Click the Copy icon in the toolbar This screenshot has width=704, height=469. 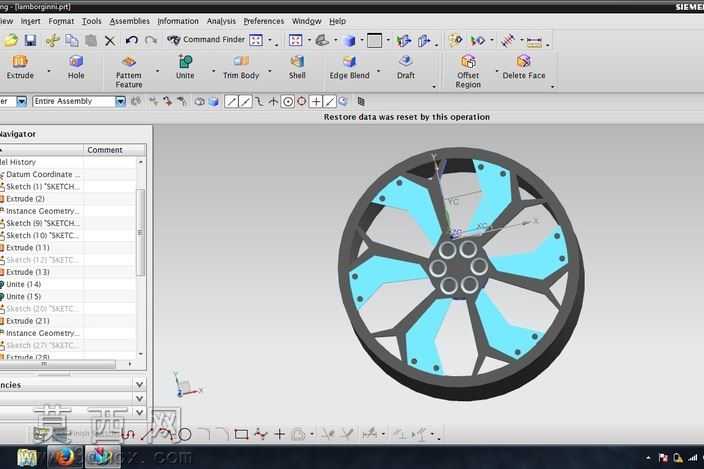[x=72, y=40]
